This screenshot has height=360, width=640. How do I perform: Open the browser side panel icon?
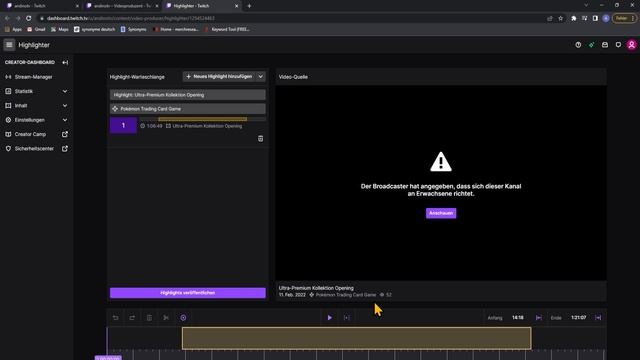click(x=595, y=18)
